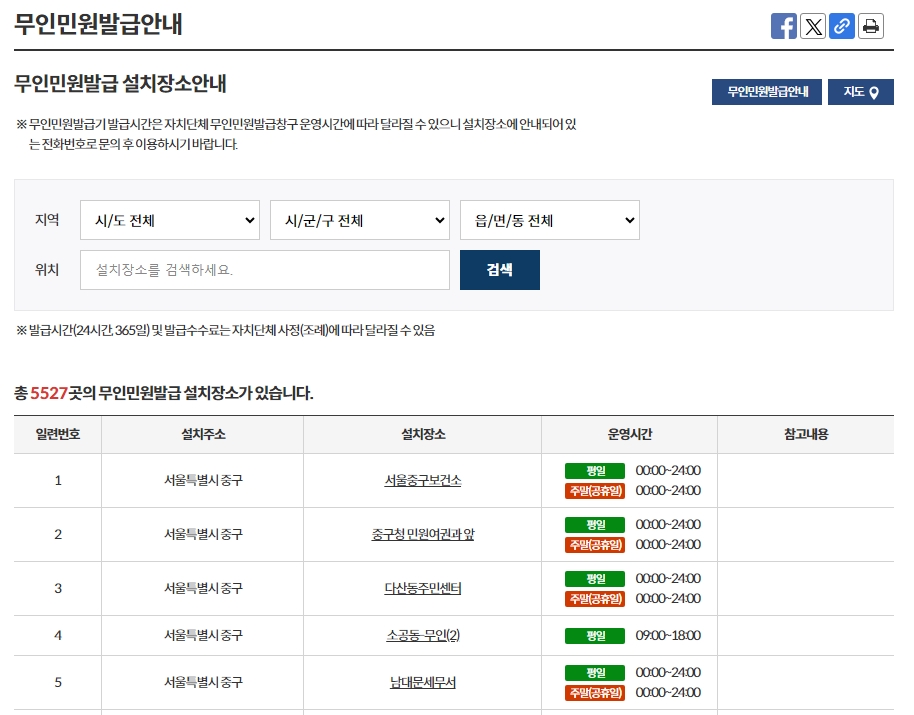Share the page via the Facebook icon
The height and width of the screenshot is (715, 914).
pyautogui.click(x=784, y=26)
